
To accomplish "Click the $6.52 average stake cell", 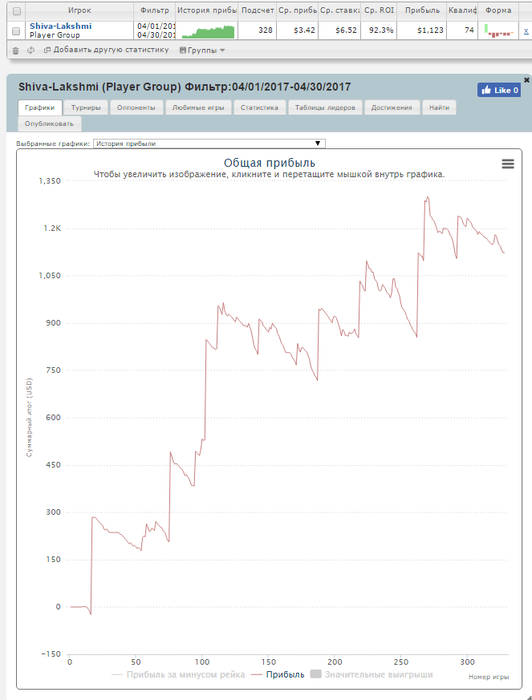I will (x=339, y=31).
